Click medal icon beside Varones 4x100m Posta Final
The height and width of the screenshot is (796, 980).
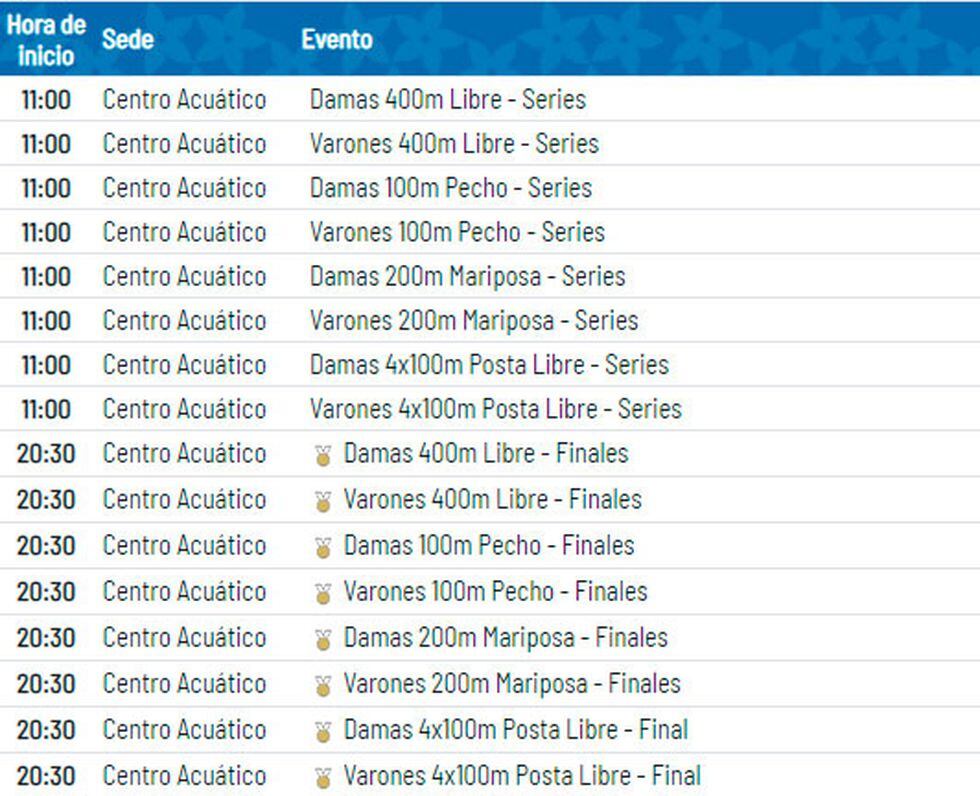(322, 778)
